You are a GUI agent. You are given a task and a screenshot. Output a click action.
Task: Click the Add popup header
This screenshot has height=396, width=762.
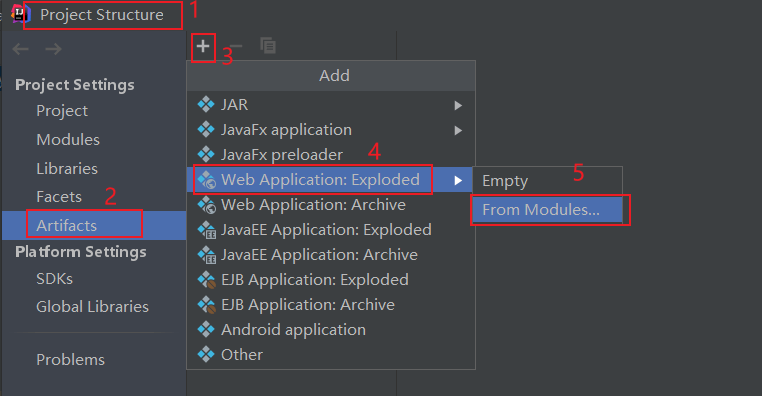coord(331,76)
